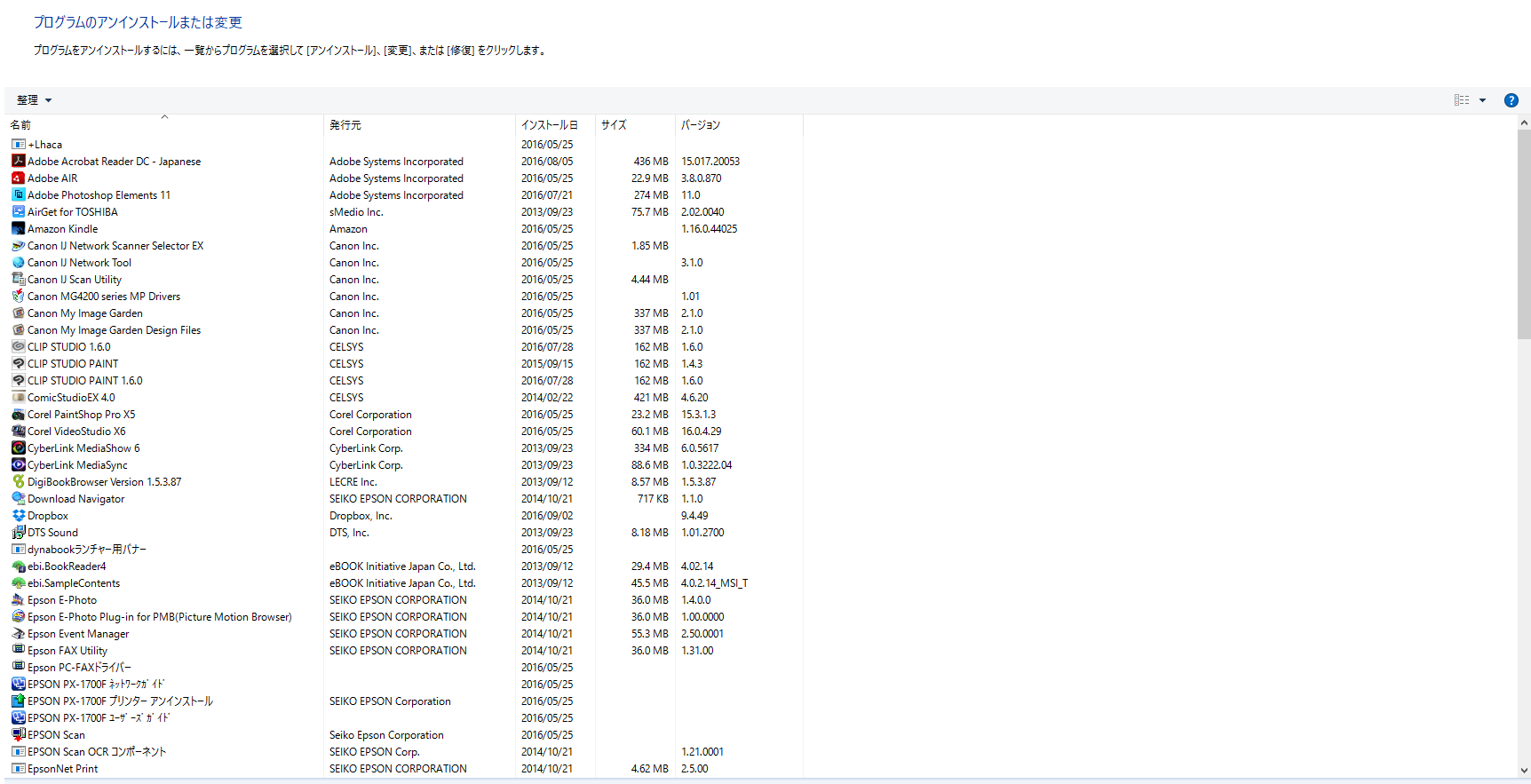Screen dimensions: 1531x784
Task: Click the 717 KB size value
Action: click(x=653, y=499)
